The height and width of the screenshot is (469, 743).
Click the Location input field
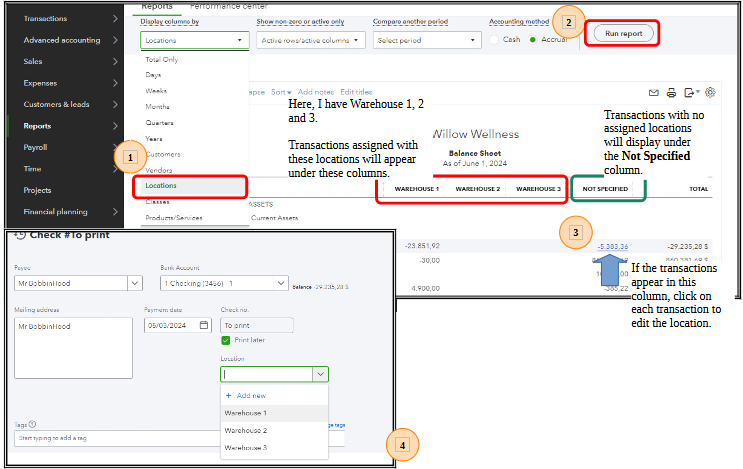[x=267, y=374]
